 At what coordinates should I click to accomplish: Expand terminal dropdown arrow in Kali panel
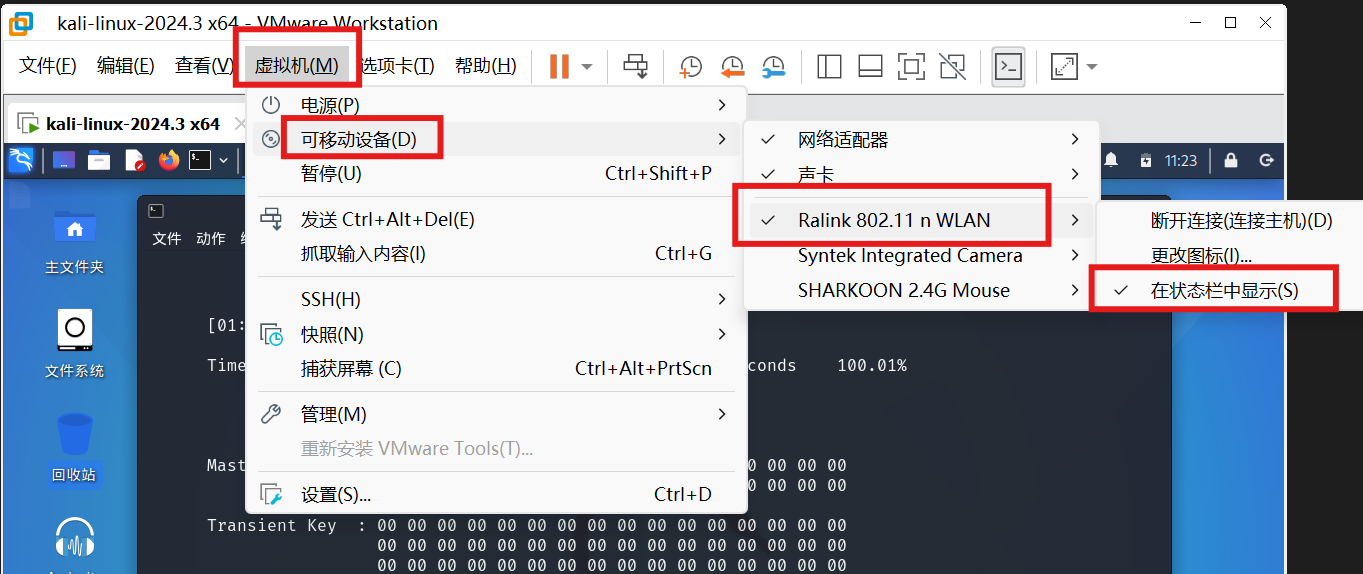[224, 160]
